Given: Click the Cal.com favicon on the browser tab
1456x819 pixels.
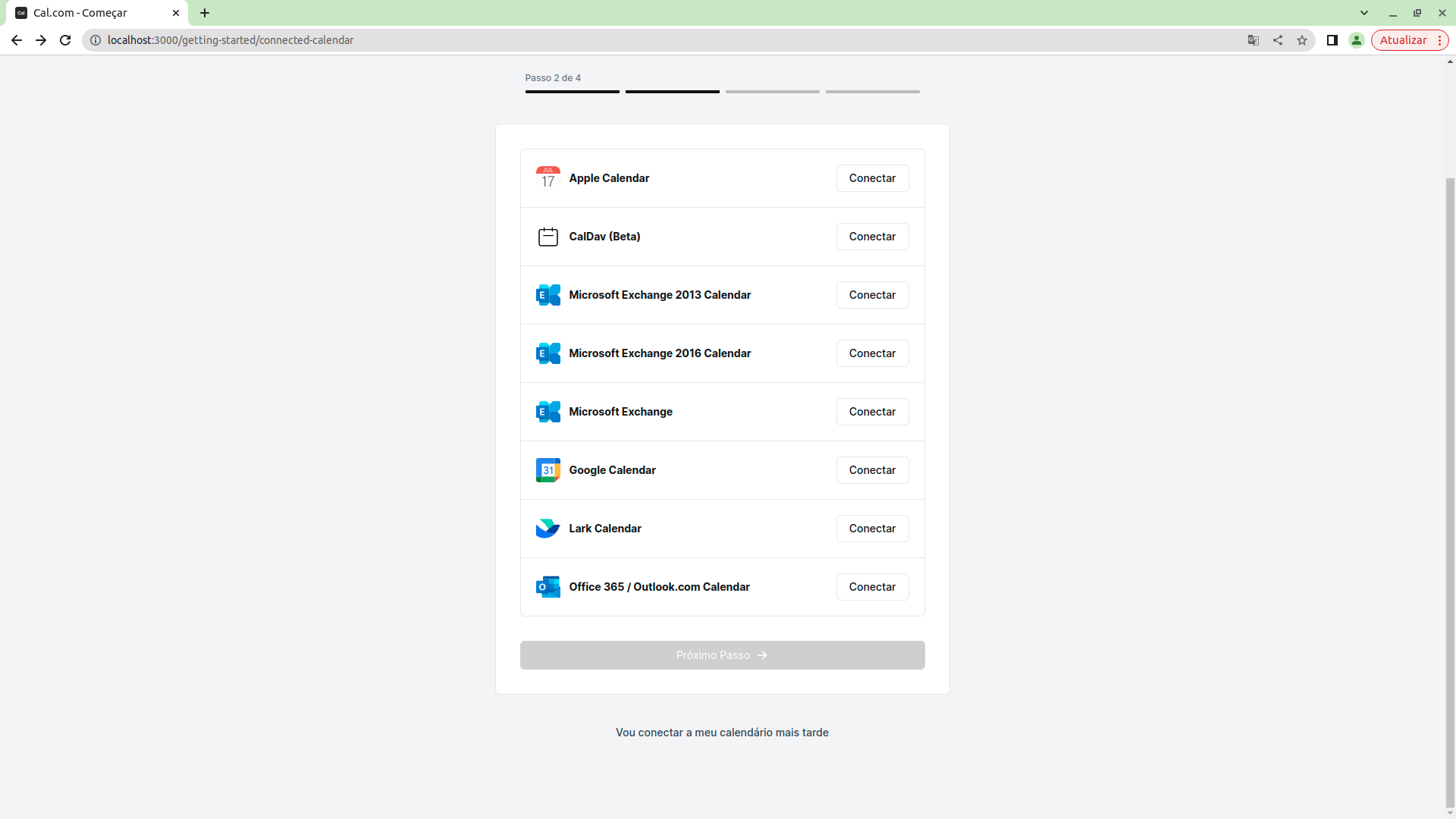Looking at the screenshot, I should tap(21, 13).
